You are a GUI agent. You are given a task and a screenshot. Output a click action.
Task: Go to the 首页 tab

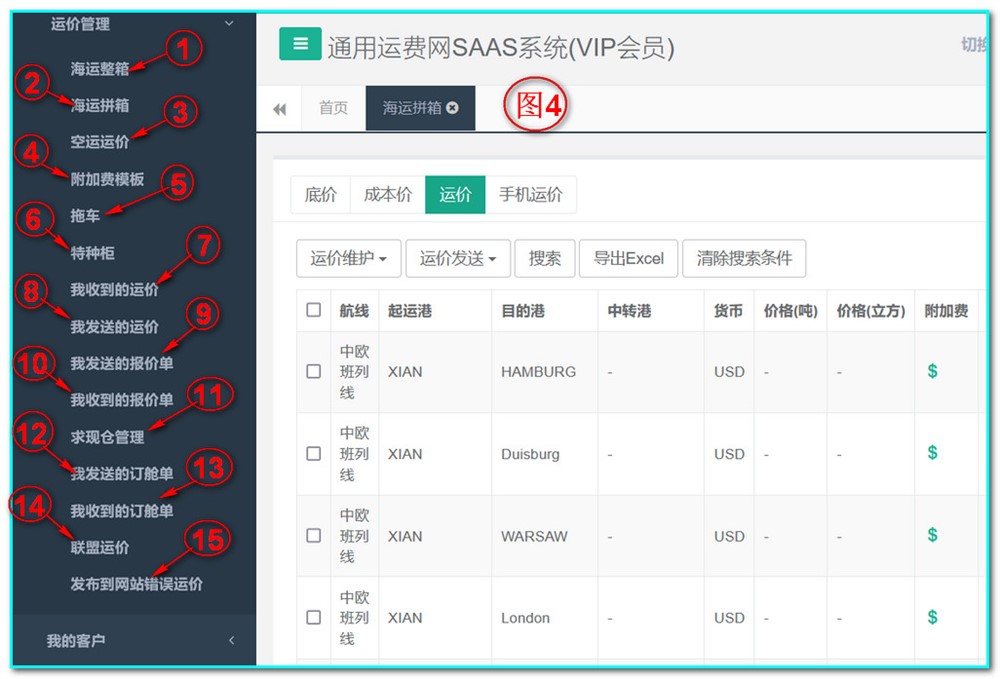(x=333, y=108)
